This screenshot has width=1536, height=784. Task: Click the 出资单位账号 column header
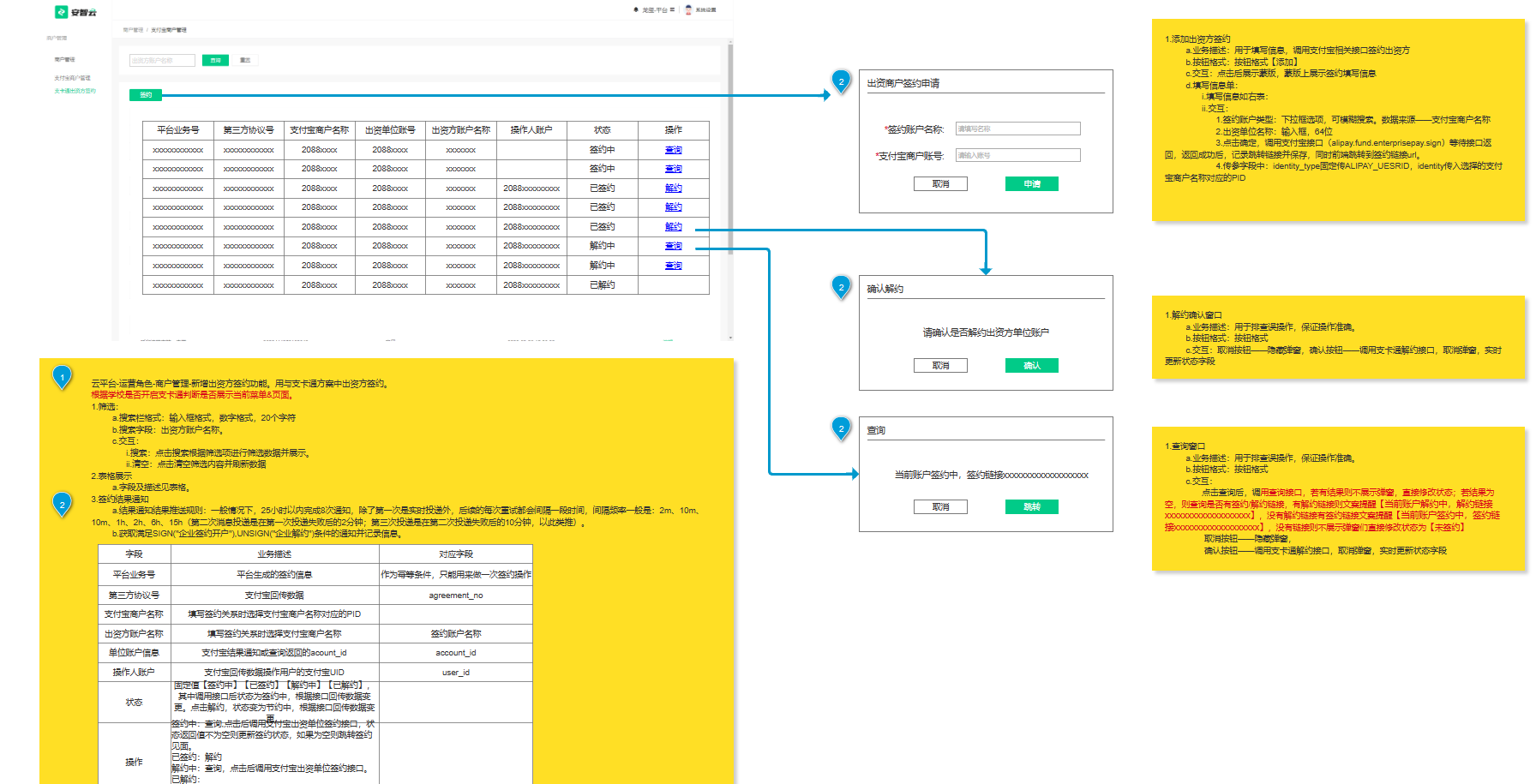(x=390, y=130)
